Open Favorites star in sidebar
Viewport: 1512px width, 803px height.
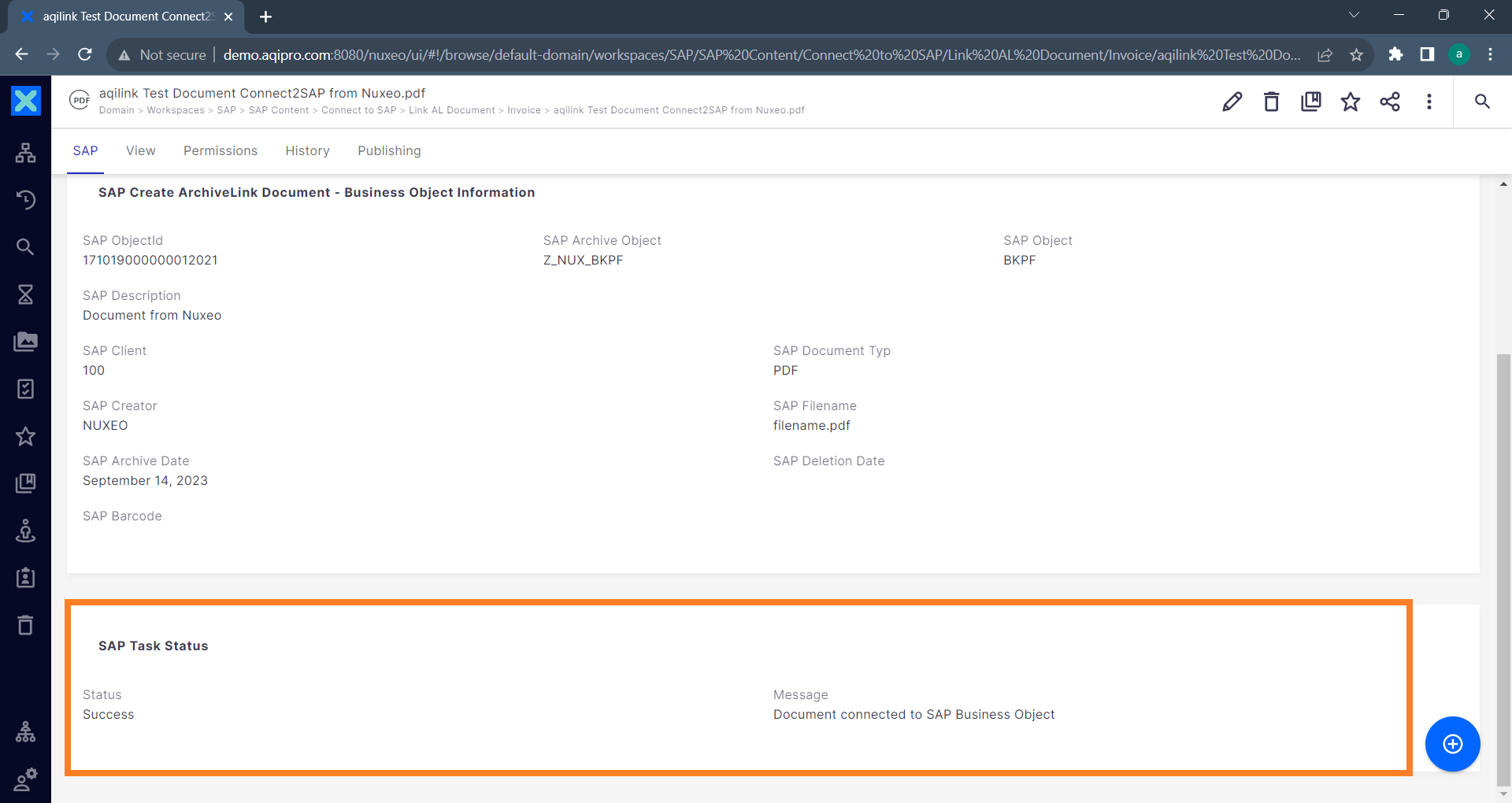[25, 436]
